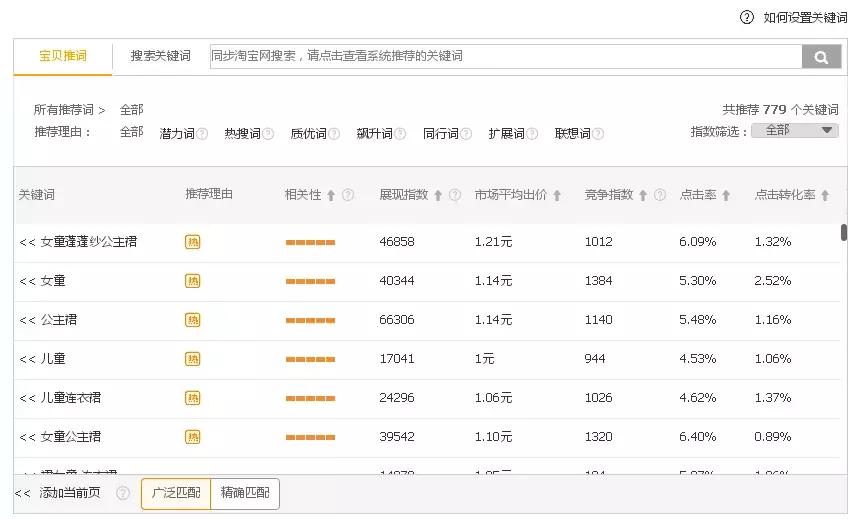Click the 热 badge in 女童公主裙 row
This screenshot has height=519, width=848.
[193, 437]
